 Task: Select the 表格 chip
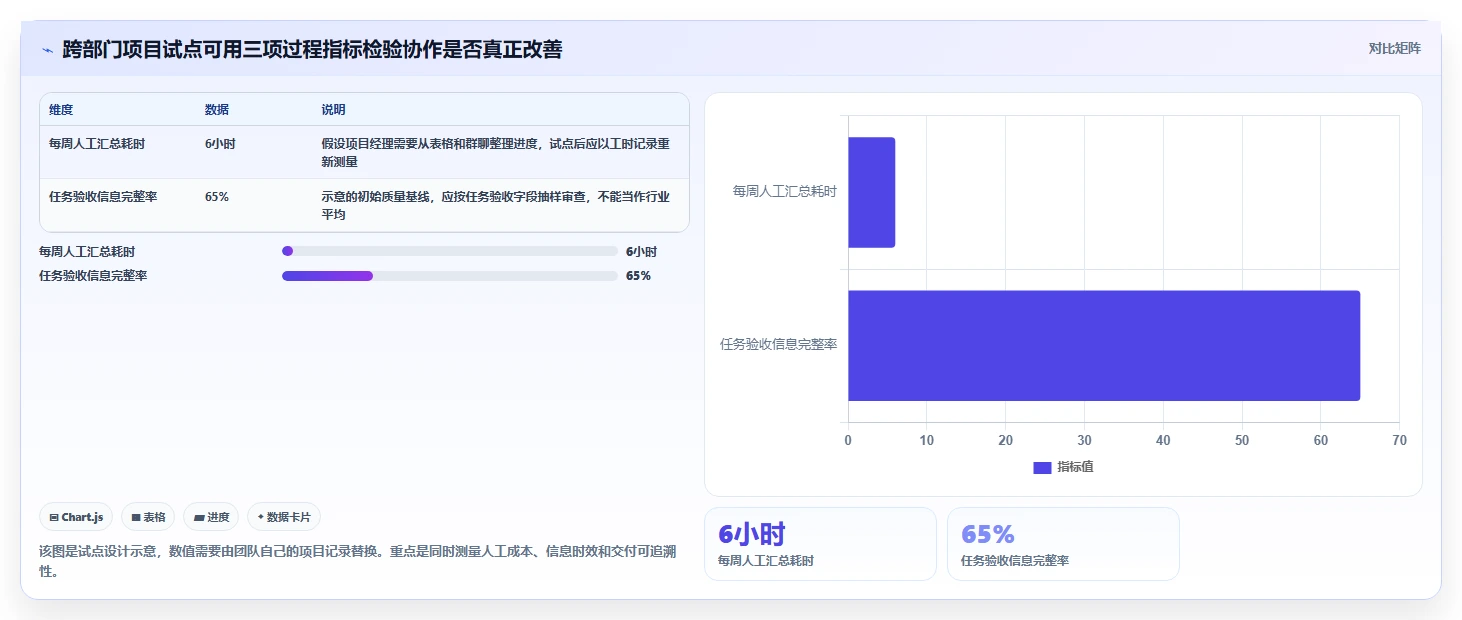tap(148, 517)
